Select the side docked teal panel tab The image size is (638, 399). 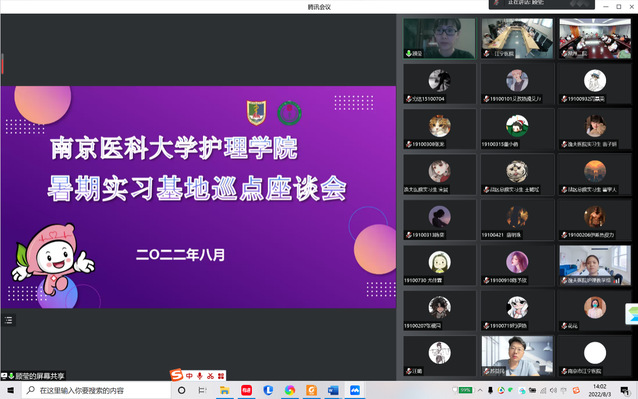(x=632, y=314)
